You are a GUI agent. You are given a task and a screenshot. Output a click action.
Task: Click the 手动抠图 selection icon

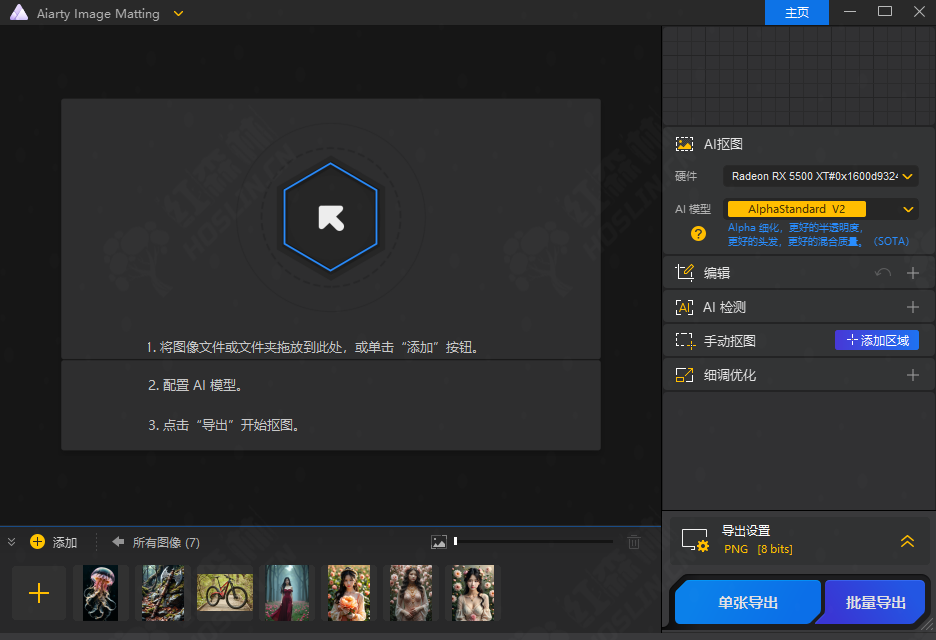[685, 341]
